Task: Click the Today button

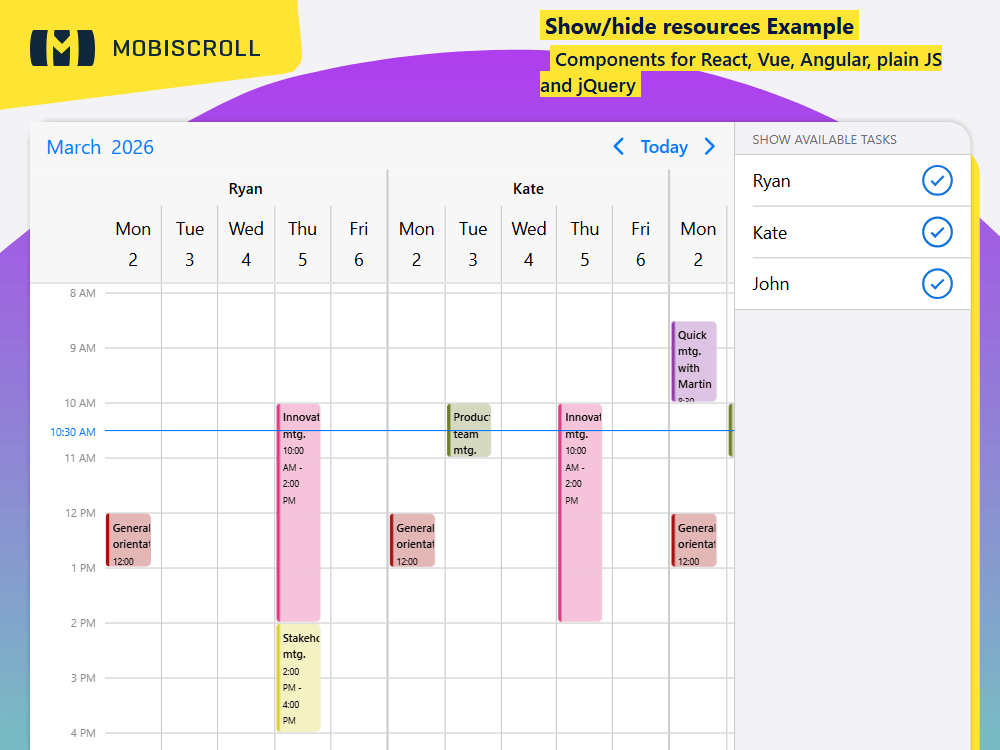Action: coord(664,146)
